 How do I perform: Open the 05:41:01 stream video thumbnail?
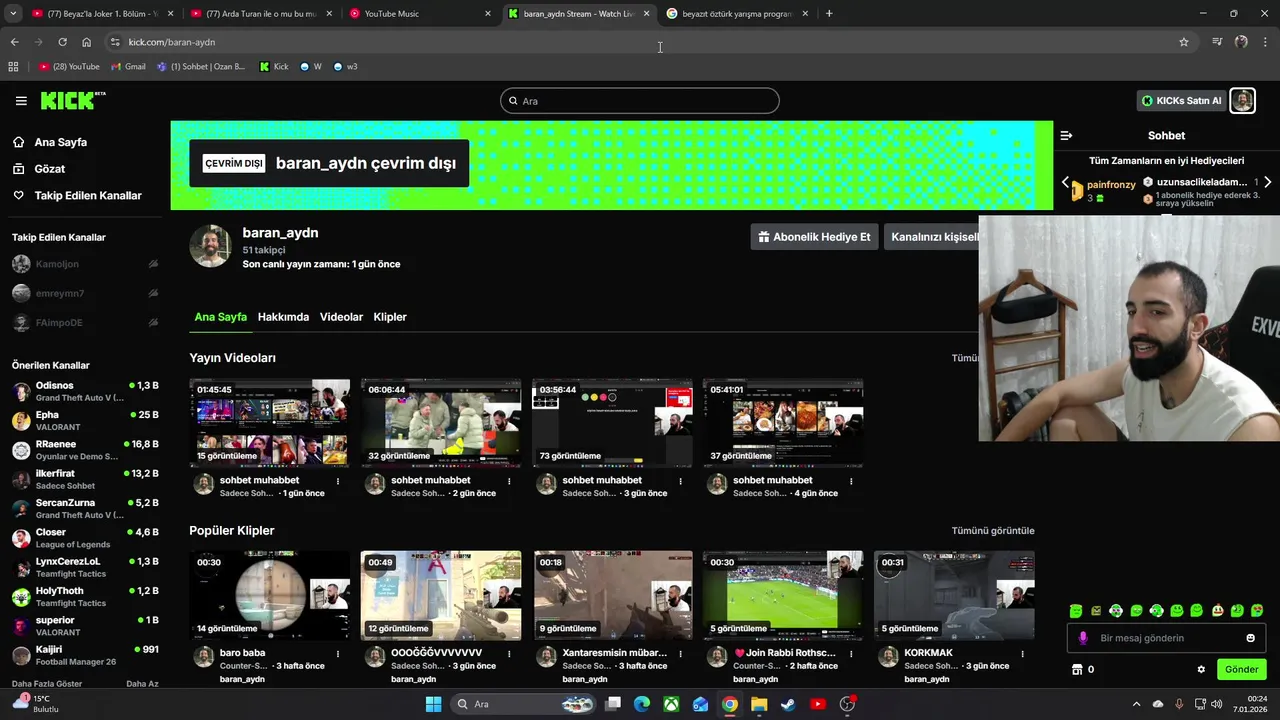(783, 422)
